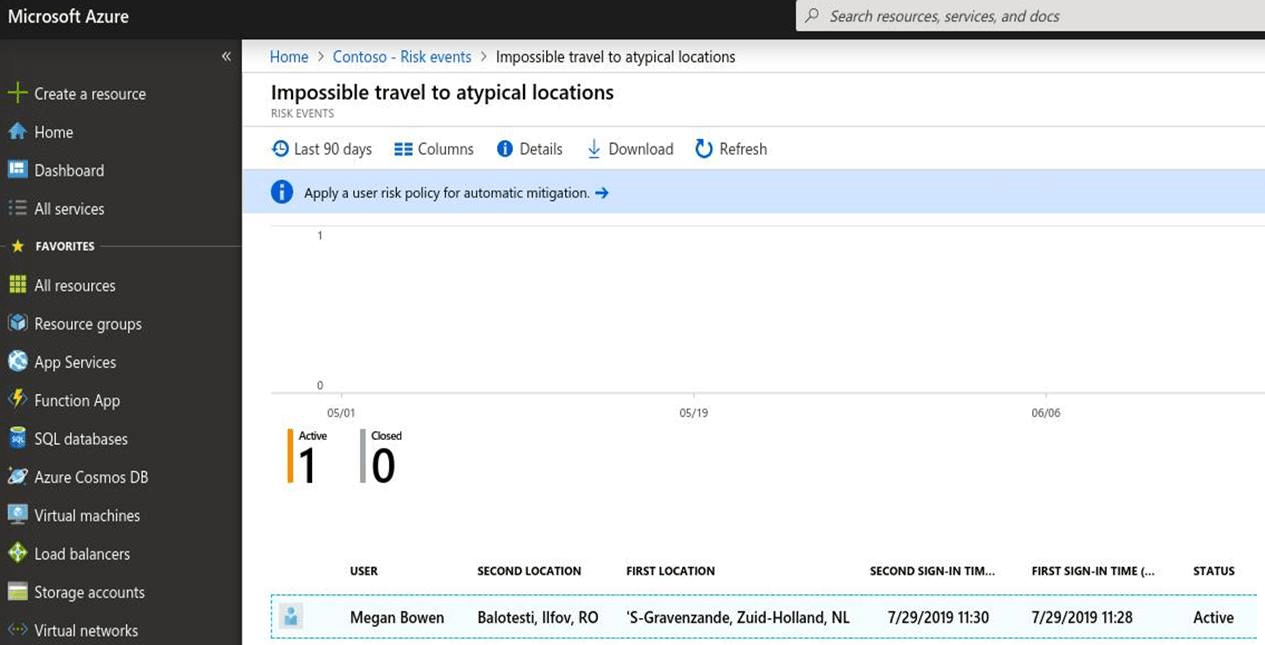Click 'S-Gravenzande, Zuid-Holland, NL cell
Screen dimensions: 1265x645
click(x=737, y=618)
